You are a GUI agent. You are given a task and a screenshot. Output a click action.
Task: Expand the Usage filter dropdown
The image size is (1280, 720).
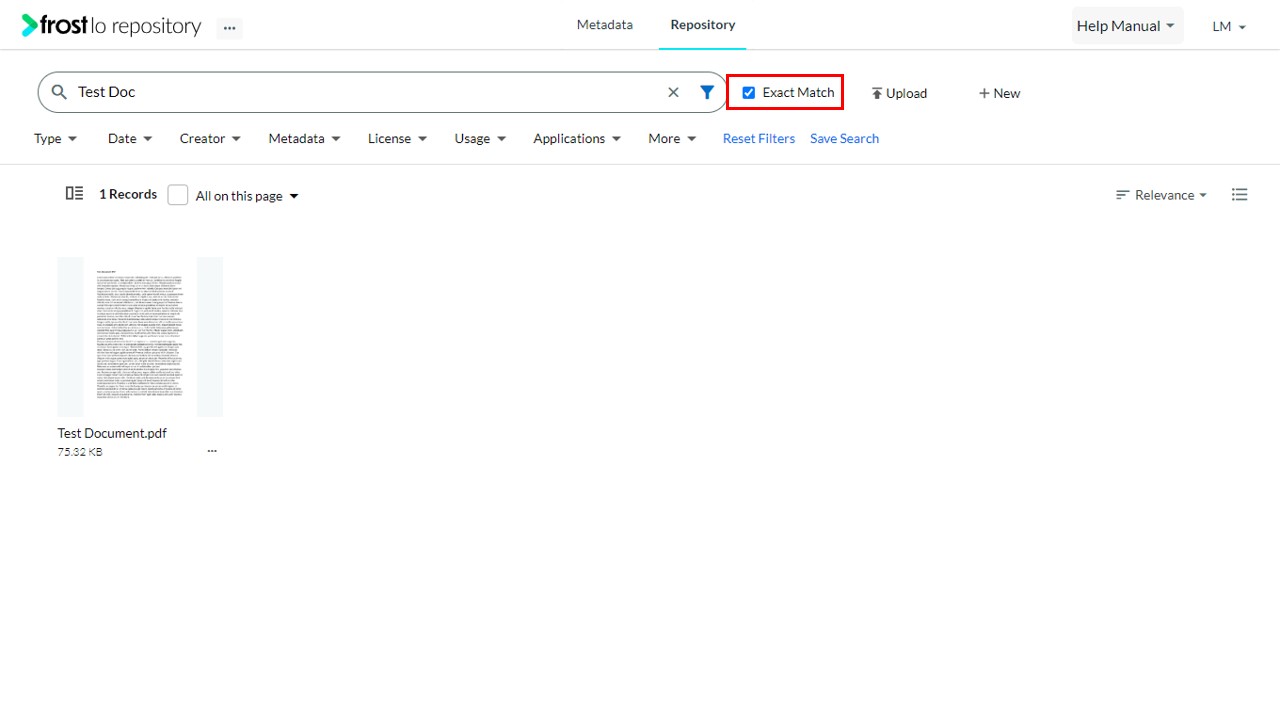click(x=480, y=139)
